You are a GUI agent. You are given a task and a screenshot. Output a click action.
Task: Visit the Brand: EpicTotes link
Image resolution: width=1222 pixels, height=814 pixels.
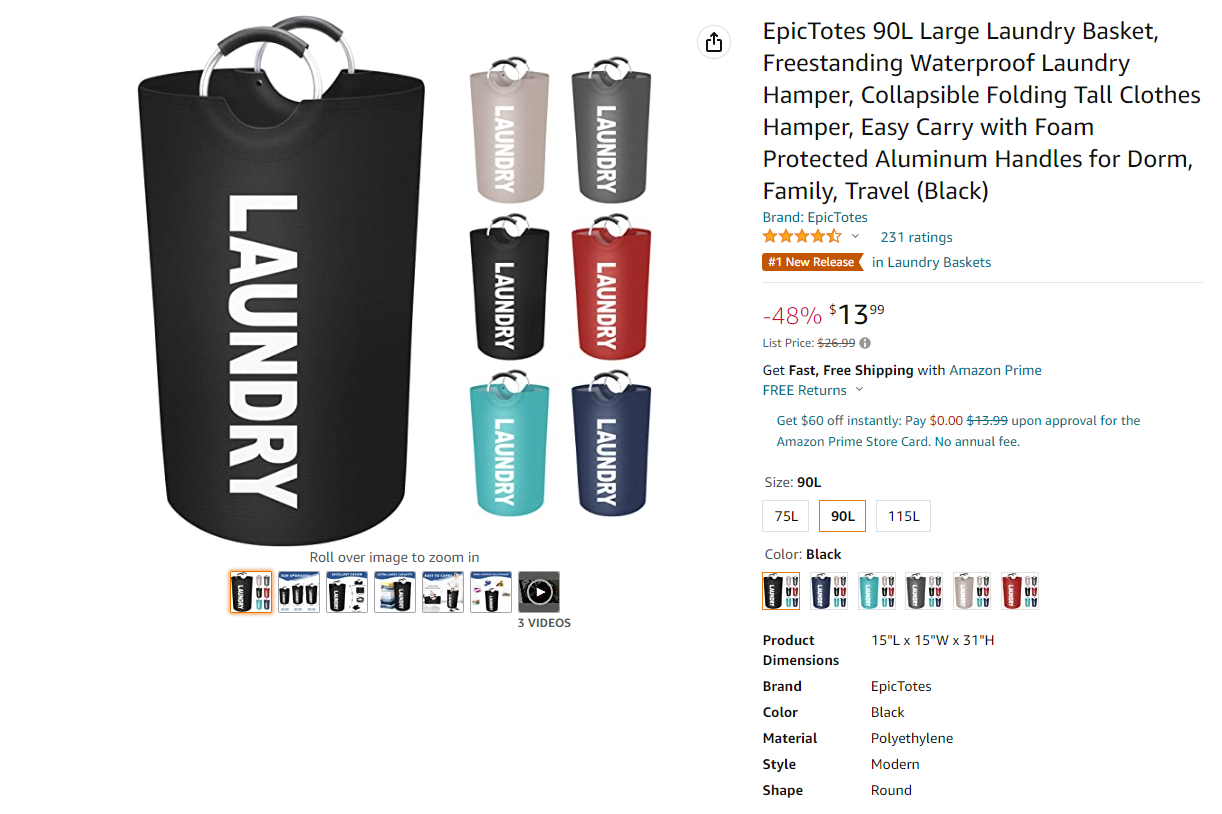click(x=815, y=217)
